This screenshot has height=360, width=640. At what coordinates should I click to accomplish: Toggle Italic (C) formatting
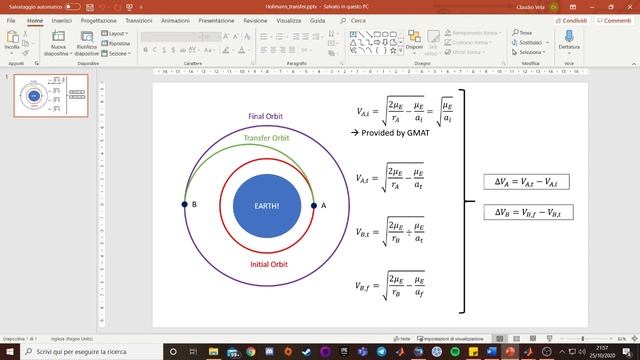pyautogui.click(x=155, y=50)
